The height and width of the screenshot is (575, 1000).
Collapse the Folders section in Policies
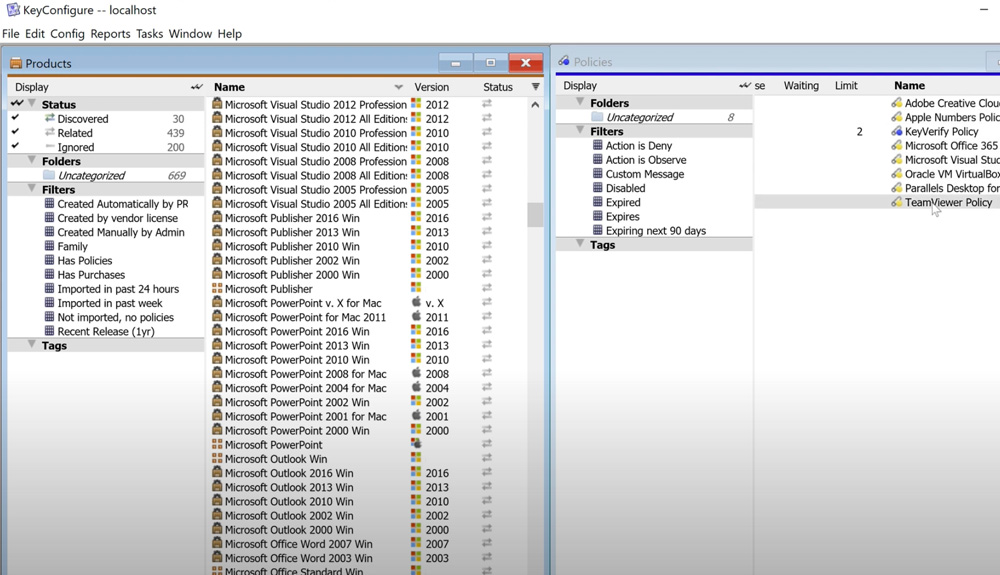580,102
